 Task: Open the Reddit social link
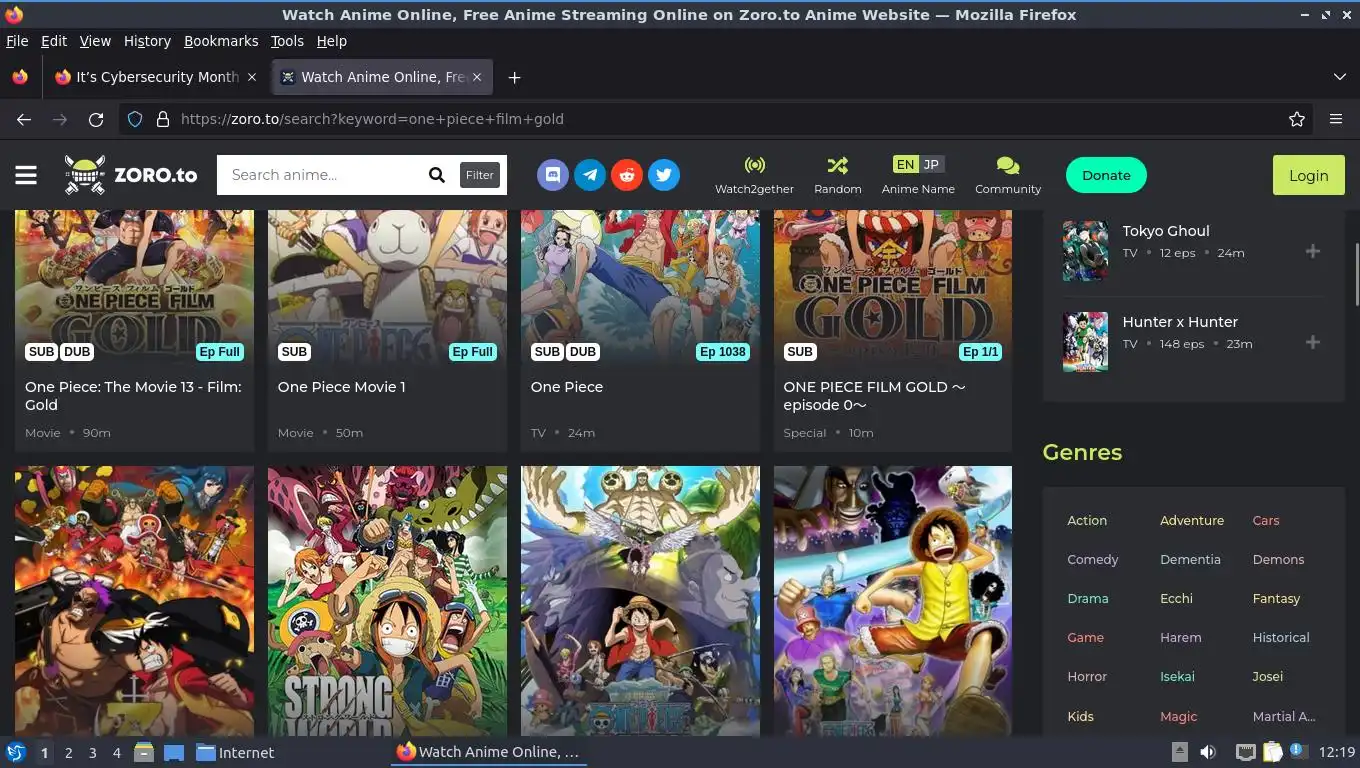[x=627, y=175]
